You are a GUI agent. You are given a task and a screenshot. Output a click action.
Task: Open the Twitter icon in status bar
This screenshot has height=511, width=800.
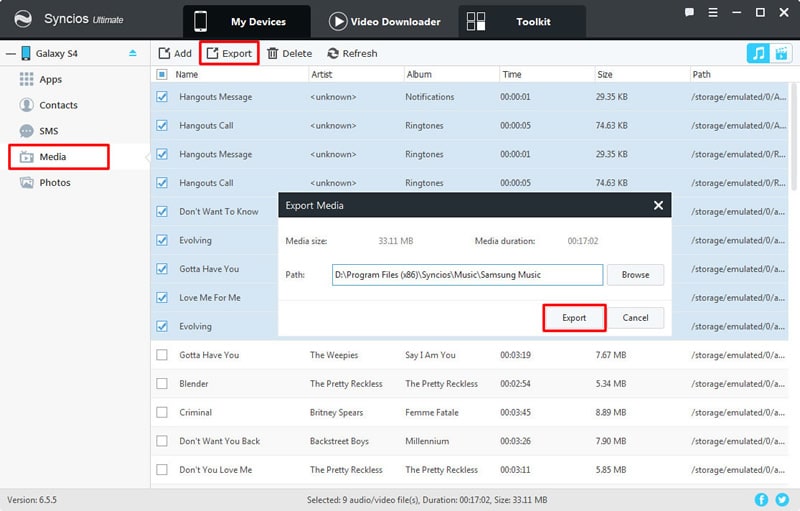click(x=782, y=500)
